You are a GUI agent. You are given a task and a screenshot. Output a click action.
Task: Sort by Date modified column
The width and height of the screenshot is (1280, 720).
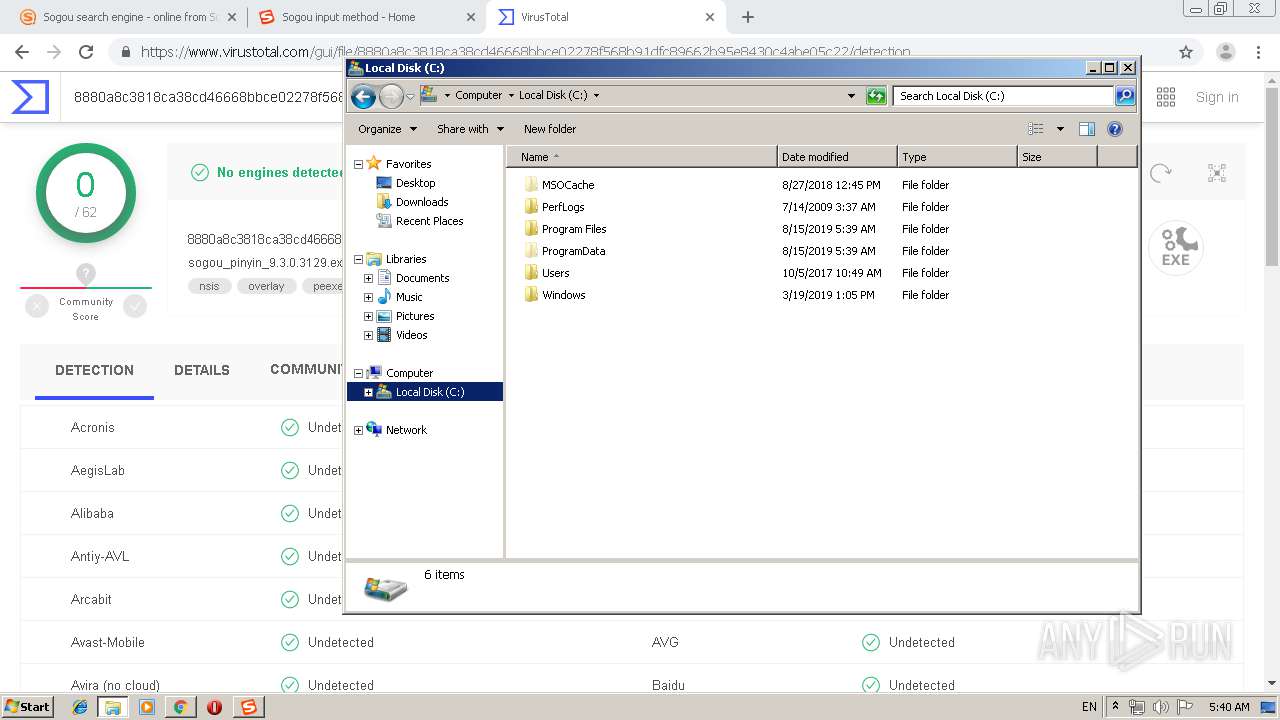(836, 157)
